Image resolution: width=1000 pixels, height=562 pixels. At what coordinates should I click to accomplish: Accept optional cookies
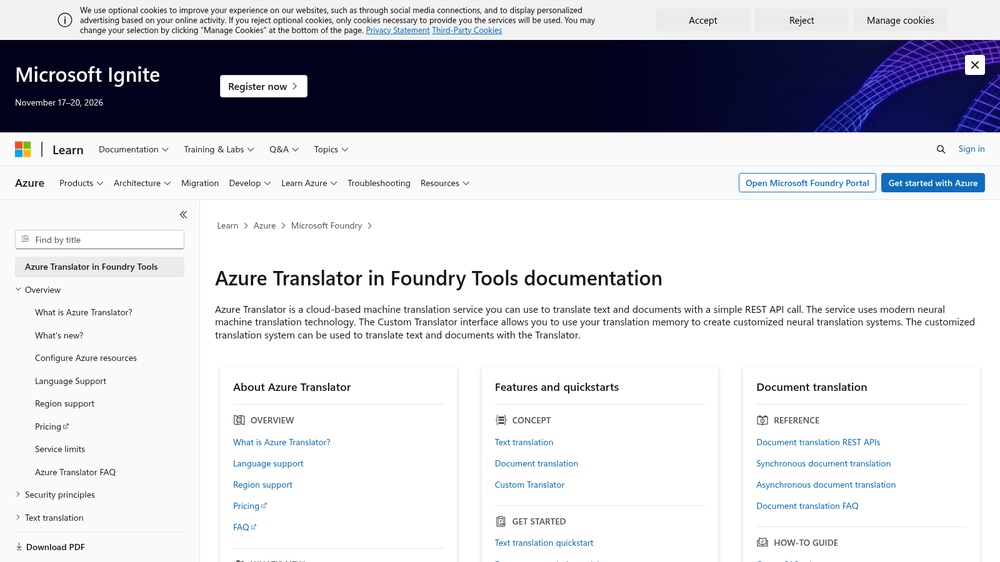pos(703,20)
